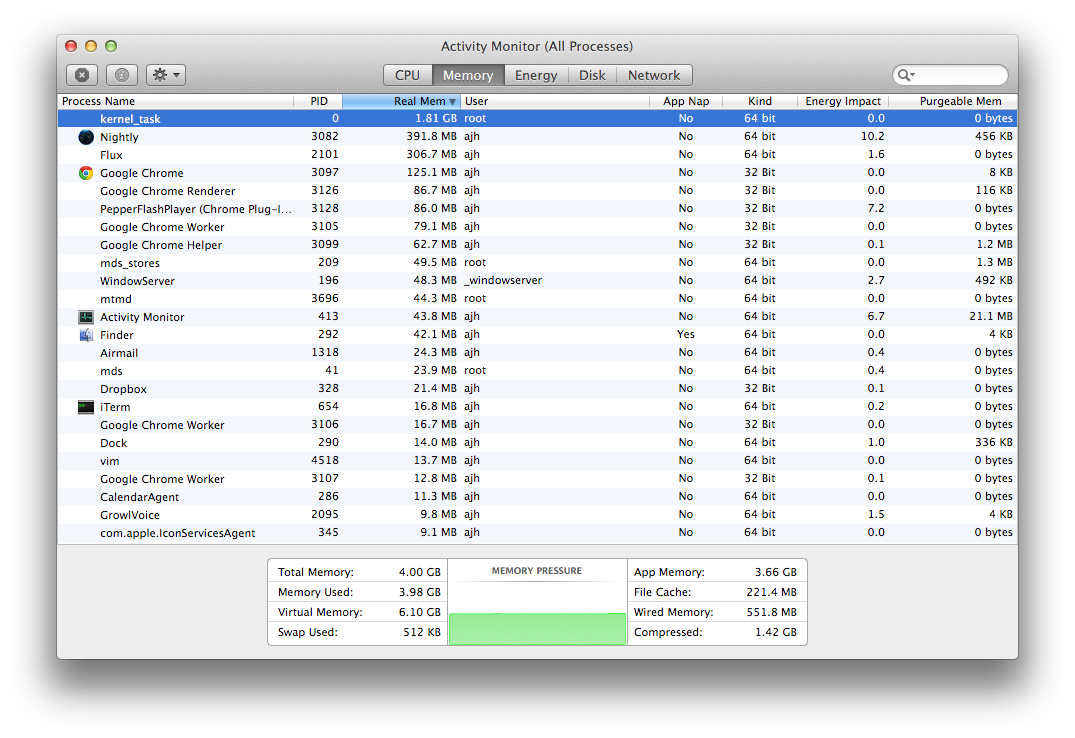Sort by PID column header
The image size is (1075, 738).
318,101
